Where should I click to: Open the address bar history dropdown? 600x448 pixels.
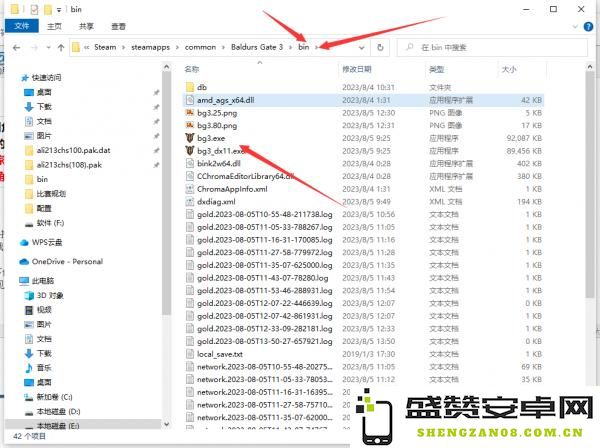(362, 47)
